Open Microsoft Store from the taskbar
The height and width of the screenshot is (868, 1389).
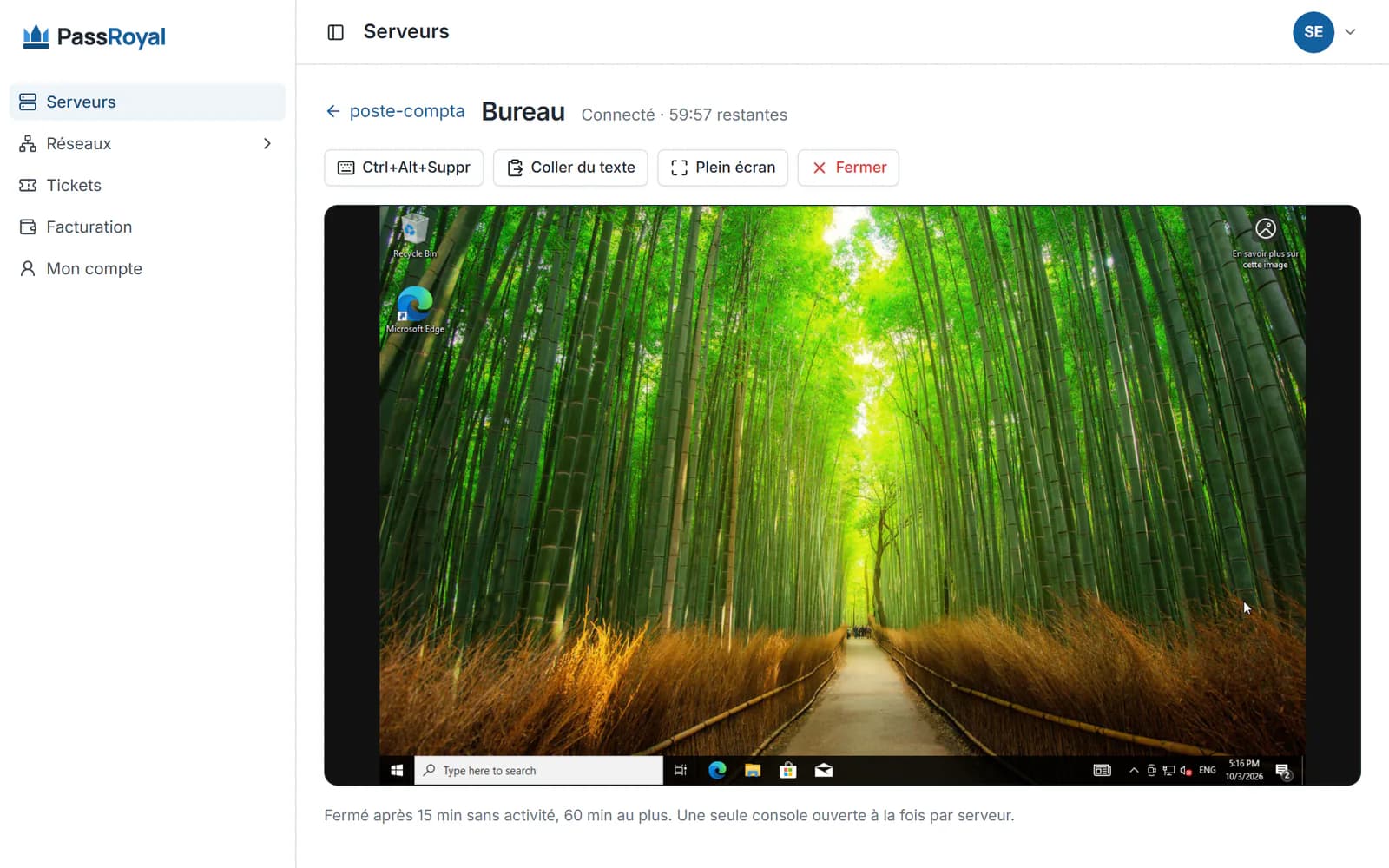coord(788,770)
